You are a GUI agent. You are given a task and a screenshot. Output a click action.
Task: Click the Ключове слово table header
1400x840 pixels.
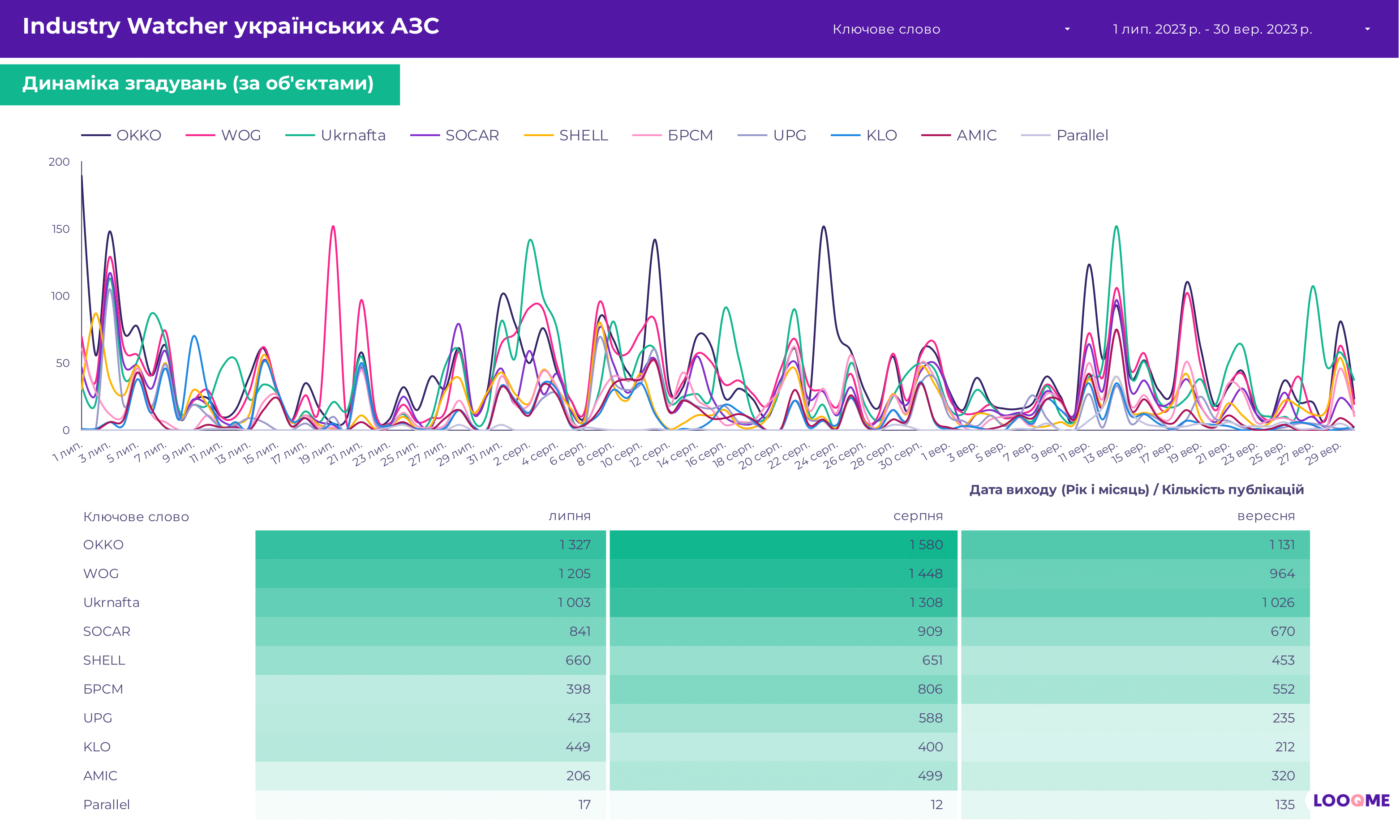[x=136, y=517]
